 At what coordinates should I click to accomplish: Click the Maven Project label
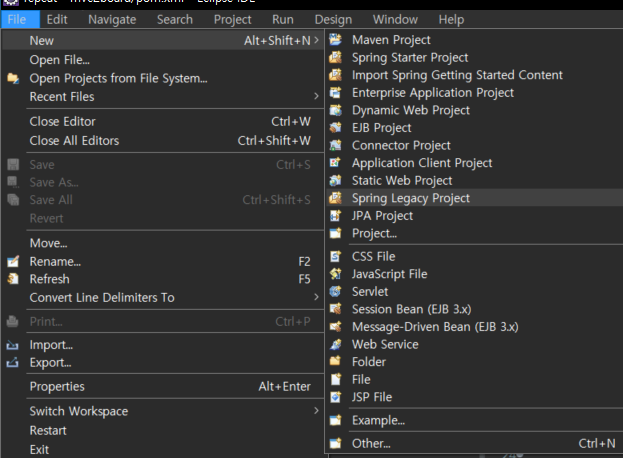tap(391, 40)
